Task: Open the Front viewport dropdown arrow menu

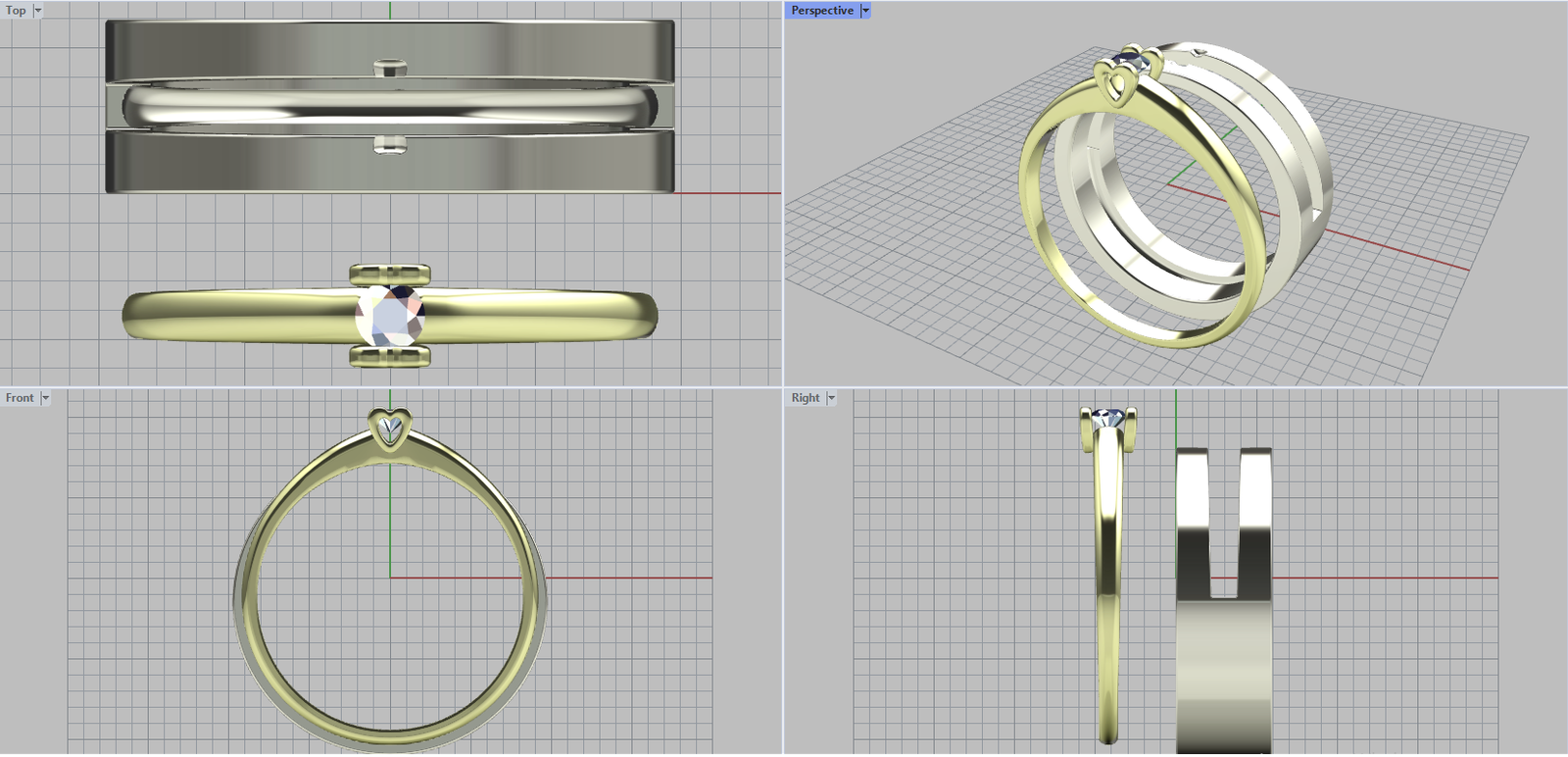Action: click(45, 398)
